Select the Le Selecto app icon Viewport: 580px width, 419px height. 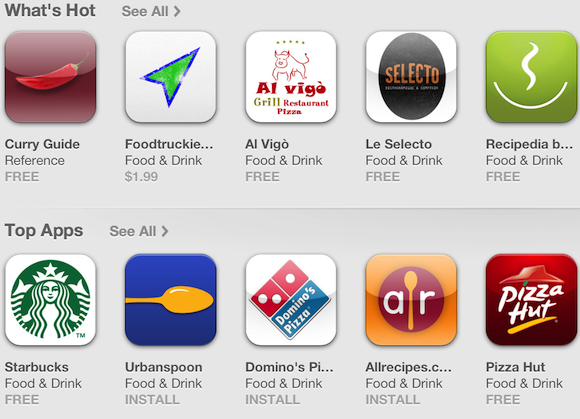411,77
